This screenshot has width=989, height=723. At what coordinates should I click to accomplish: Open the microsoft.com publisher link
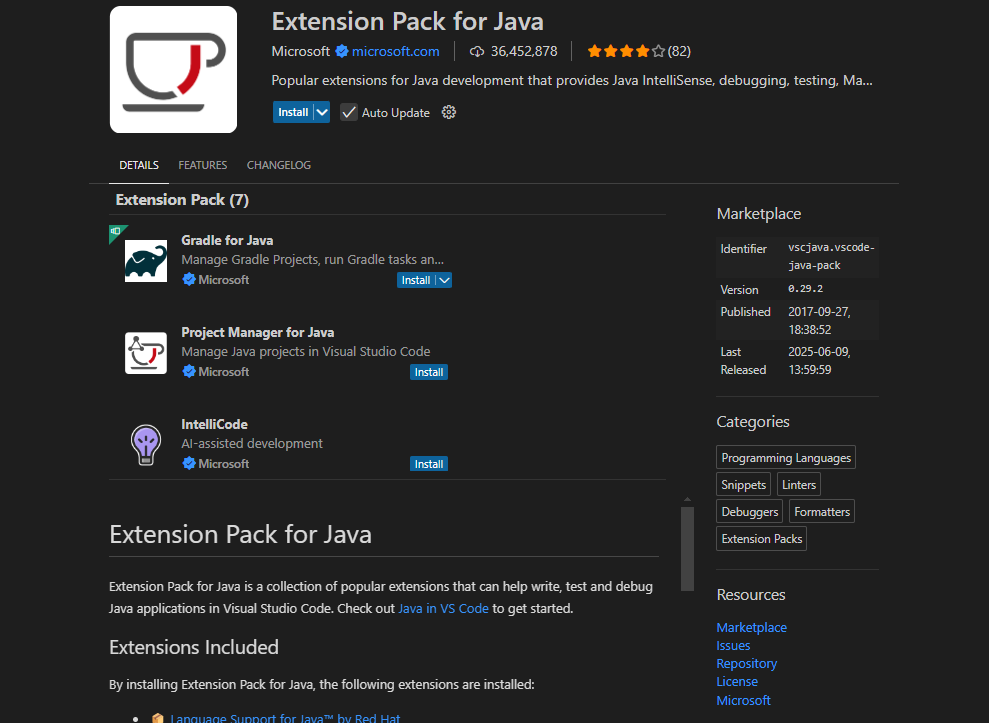395,52
